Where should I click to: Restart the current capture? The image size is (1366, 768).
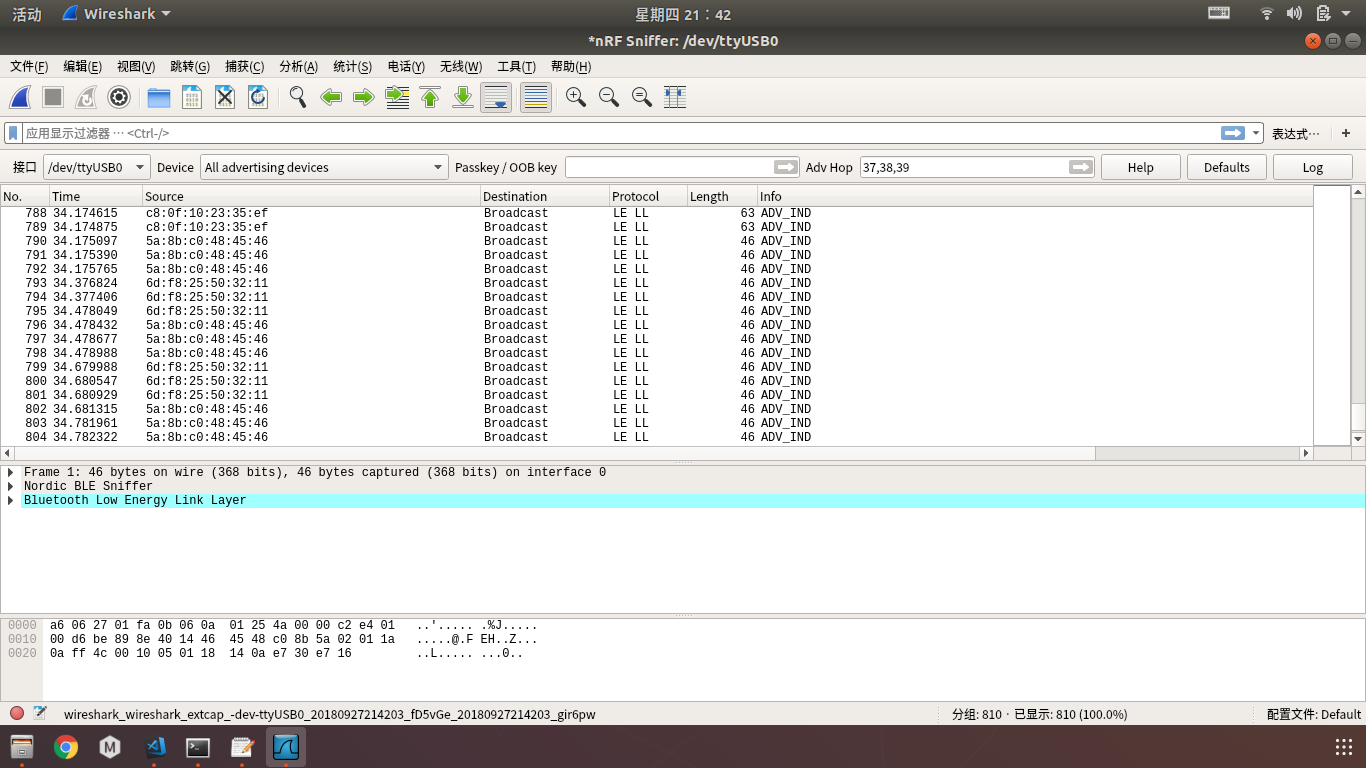pyautogui.click(x=86, y=97)
